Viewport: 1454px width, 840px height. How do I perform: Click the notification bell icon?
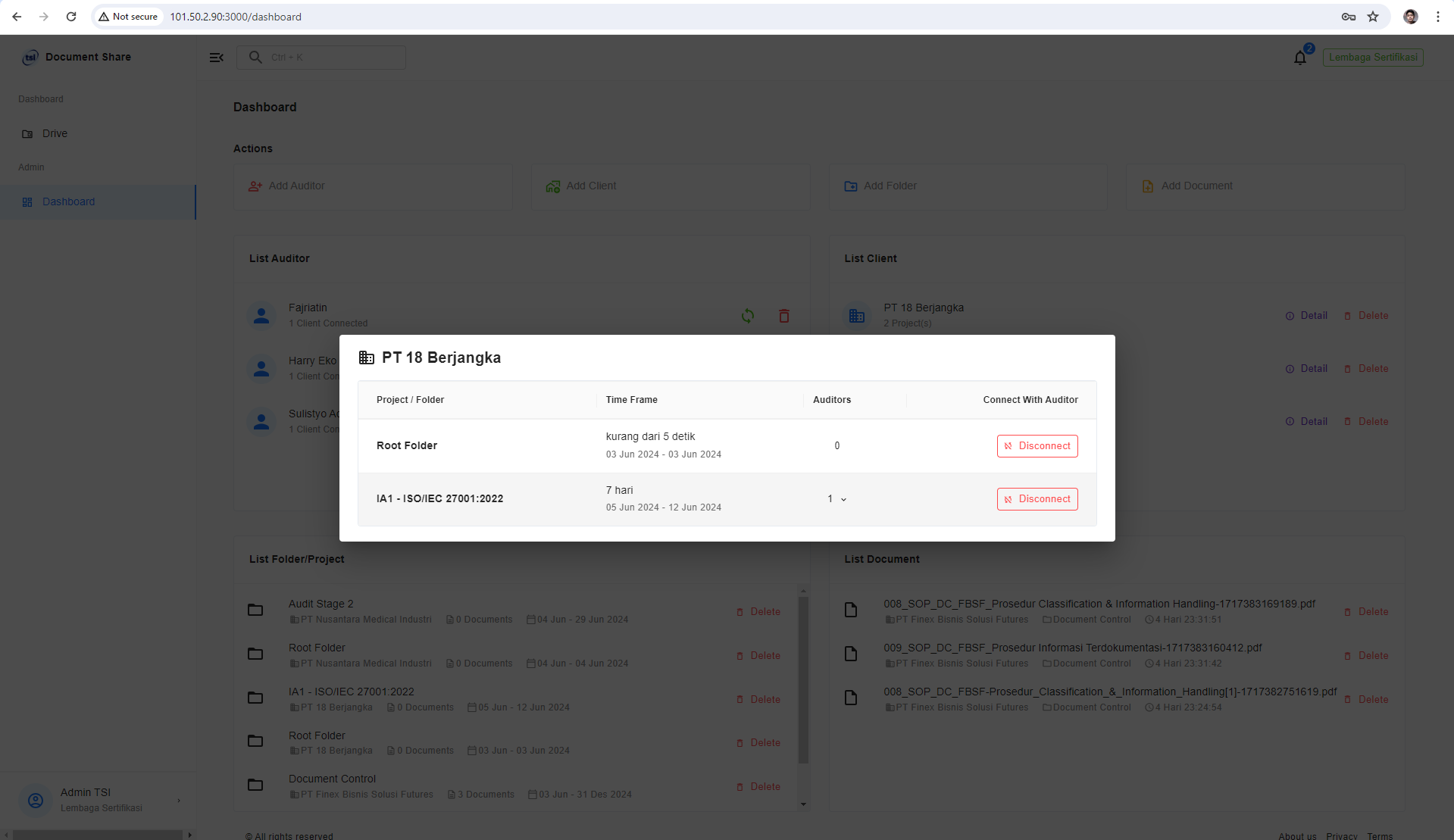pyautogui.click(x=1300, y=58)
